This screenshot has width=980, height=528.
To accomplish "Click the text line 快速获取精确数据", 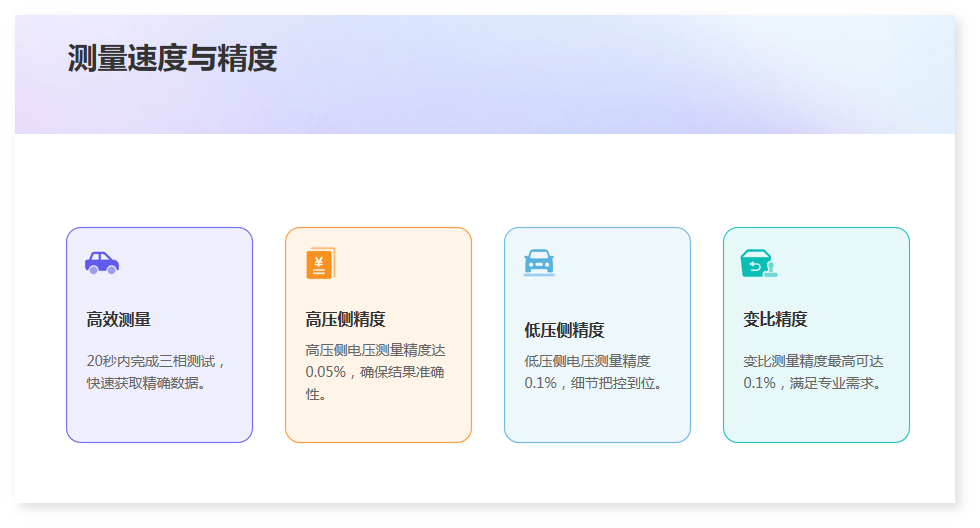I will click(x=146, y=383).
